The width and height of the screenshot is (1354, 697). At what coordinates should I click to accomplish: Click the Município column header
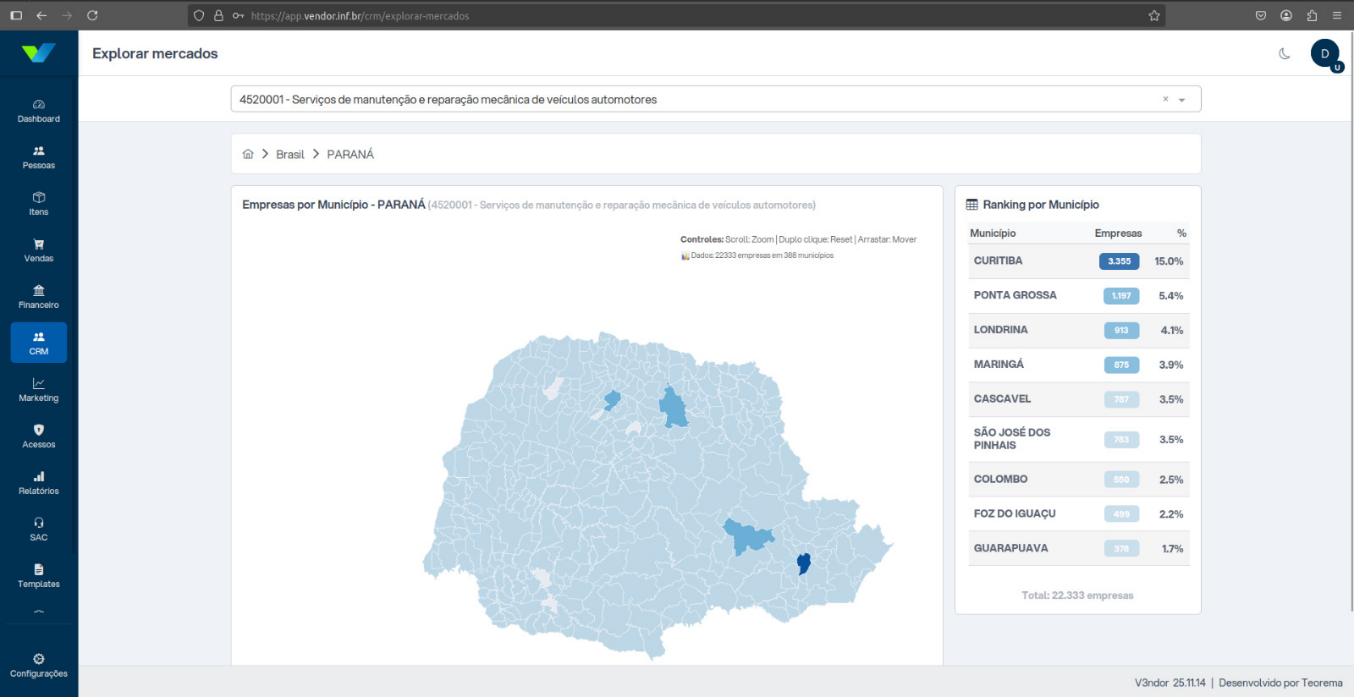993,233
